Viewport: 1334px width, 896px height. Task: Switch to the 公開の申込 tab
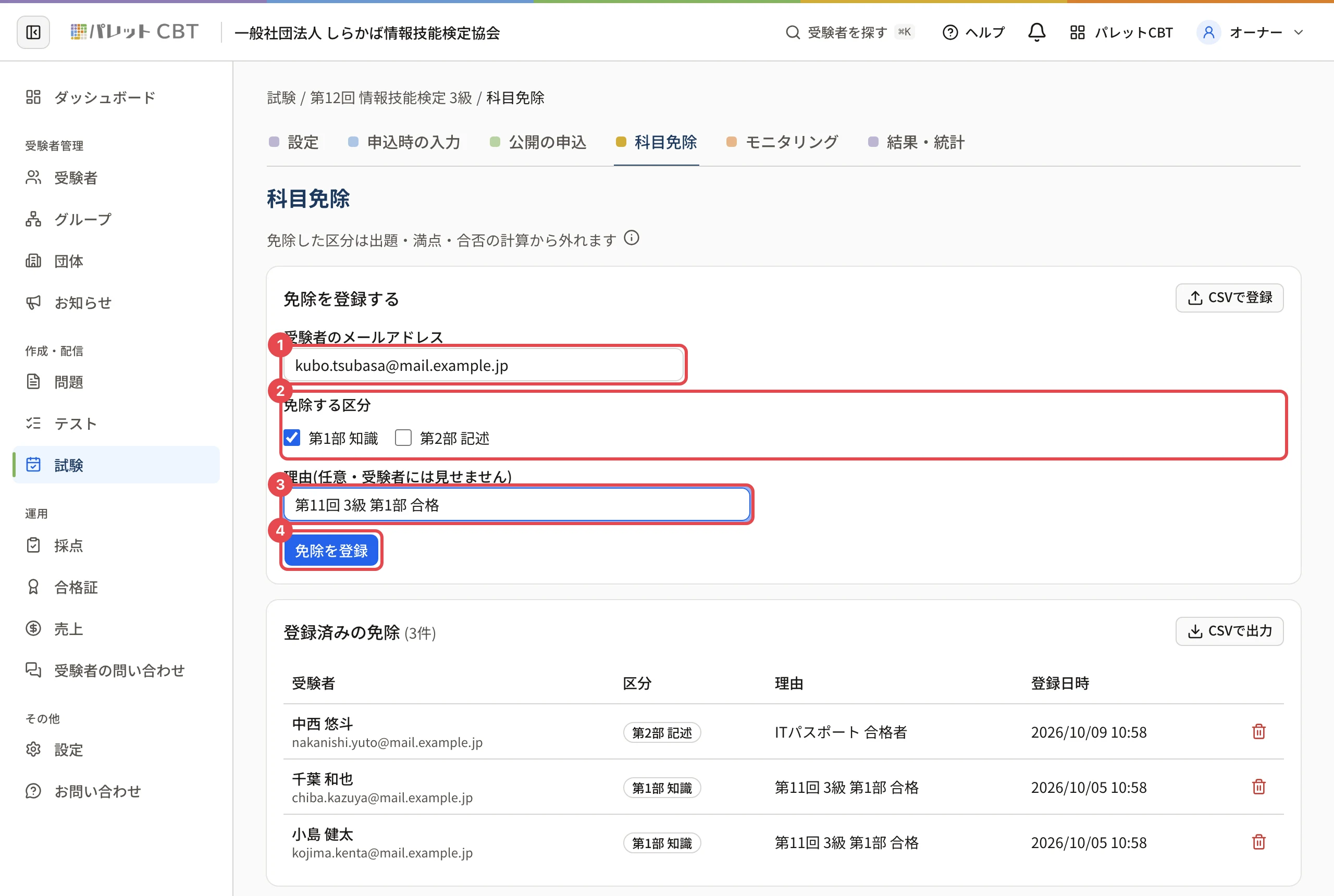pos(538,142)
